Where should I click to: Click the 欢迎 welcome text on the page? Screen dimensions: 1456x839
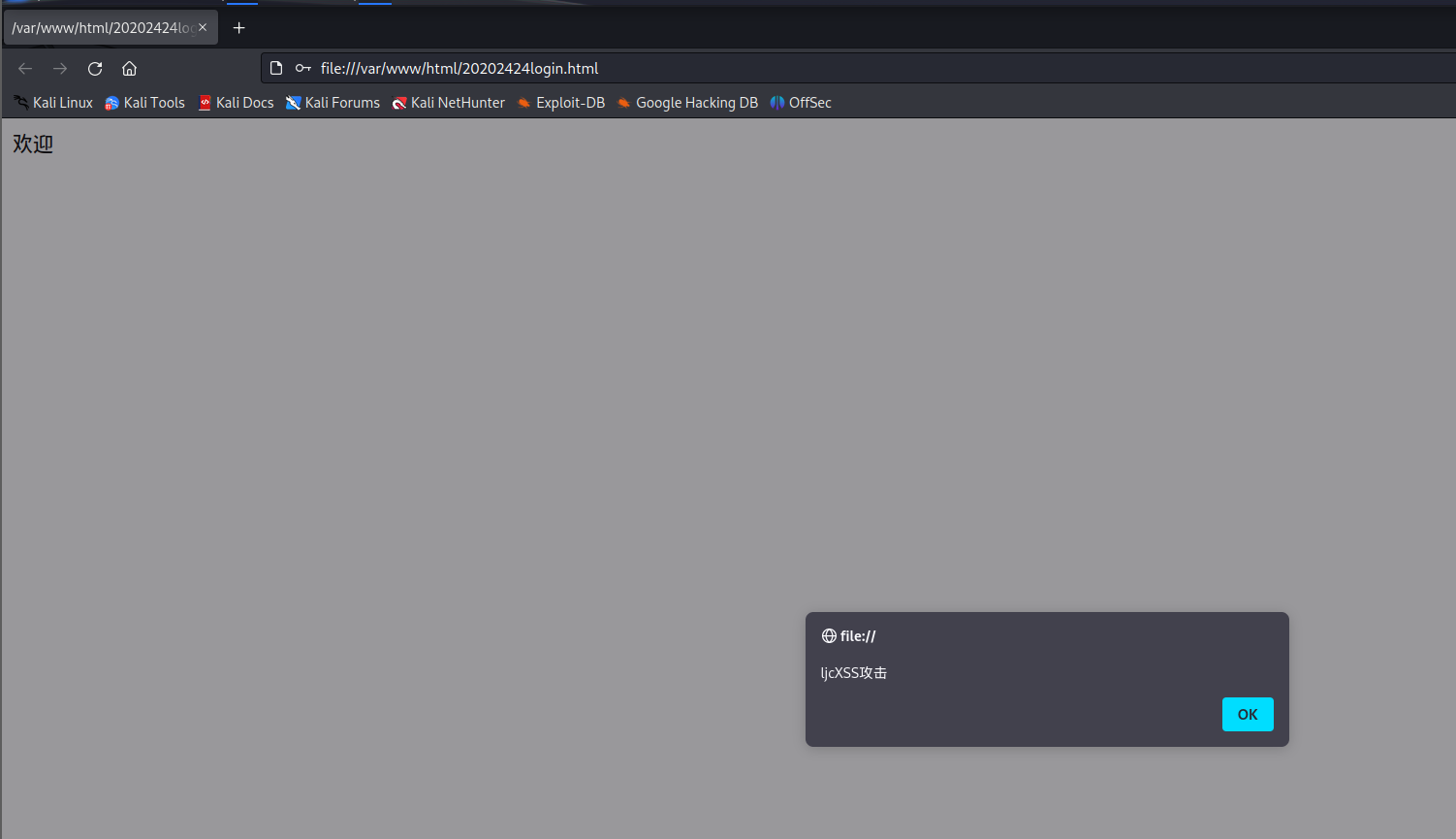tap(33, 144)
